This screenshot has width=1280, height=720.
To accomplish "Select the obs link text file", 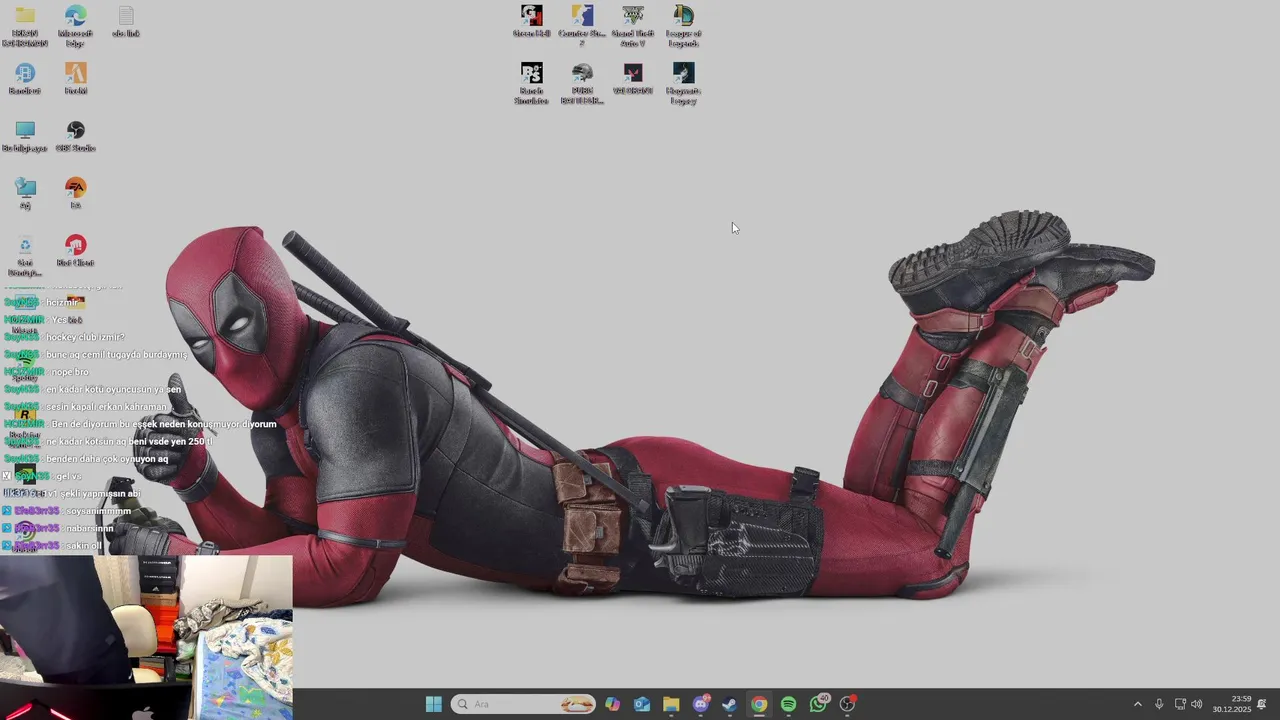I will pyautogui.click(x=125, y=22).
